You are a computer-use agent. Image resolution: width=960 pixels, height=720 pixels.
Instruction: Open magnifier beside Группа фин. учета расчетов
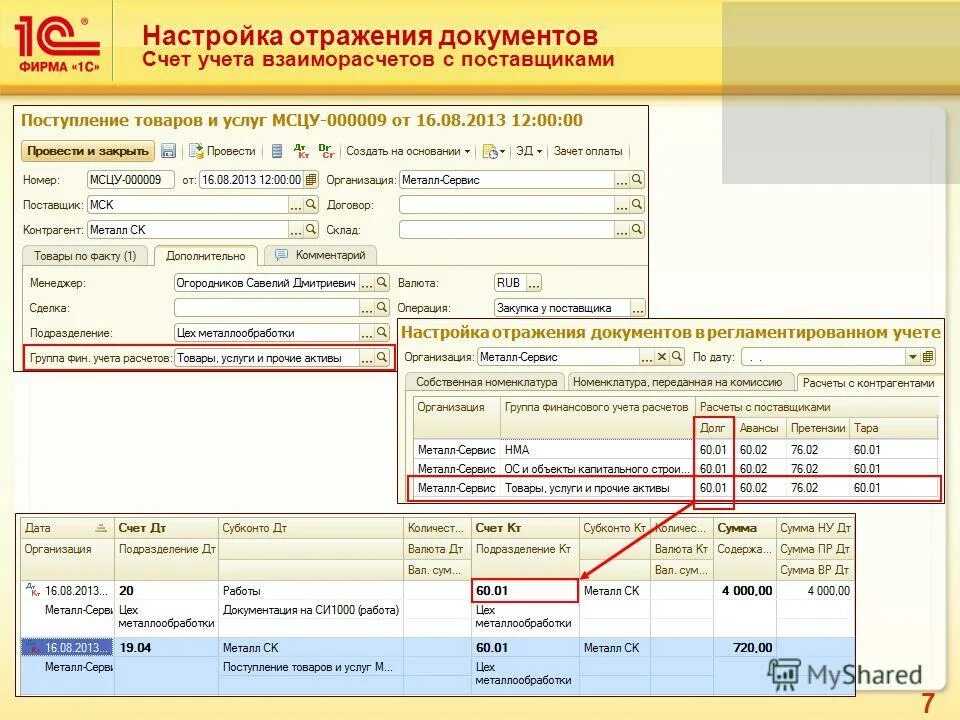(381, 357)
